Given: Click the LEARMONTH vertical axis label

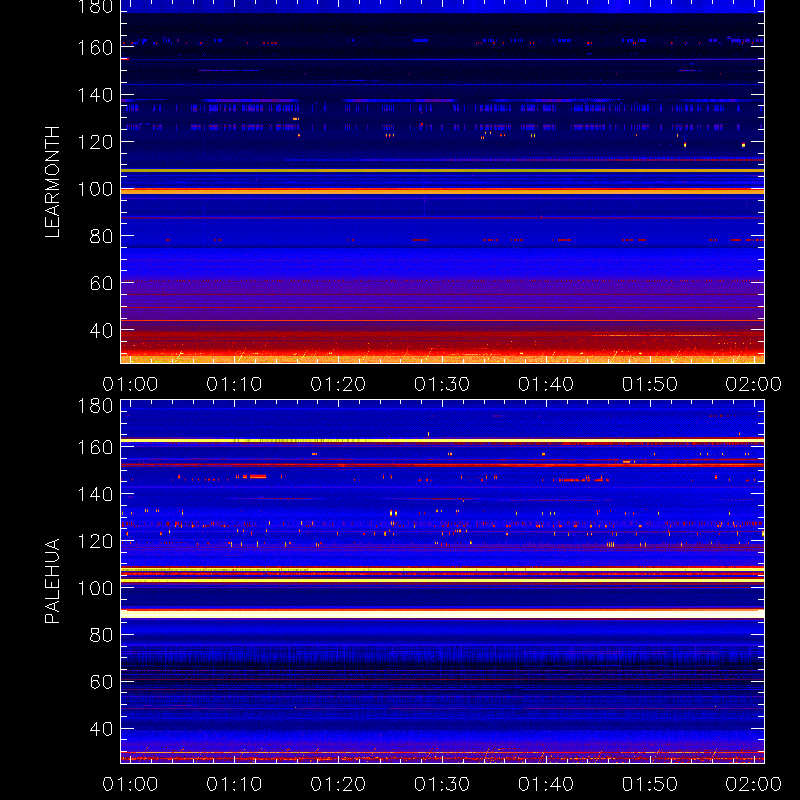Looking at the screenshot, I should [53, 182].
